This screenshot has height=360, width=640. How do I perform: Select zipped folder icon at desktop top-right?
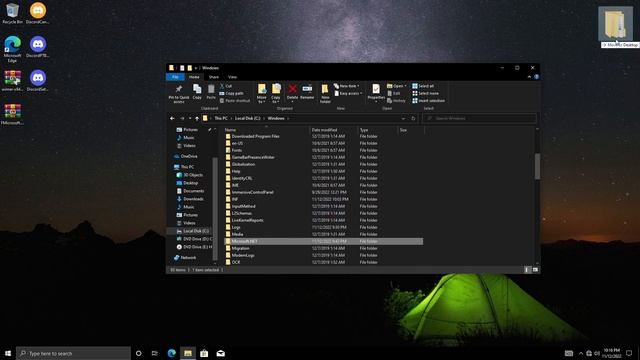point(616,24)
